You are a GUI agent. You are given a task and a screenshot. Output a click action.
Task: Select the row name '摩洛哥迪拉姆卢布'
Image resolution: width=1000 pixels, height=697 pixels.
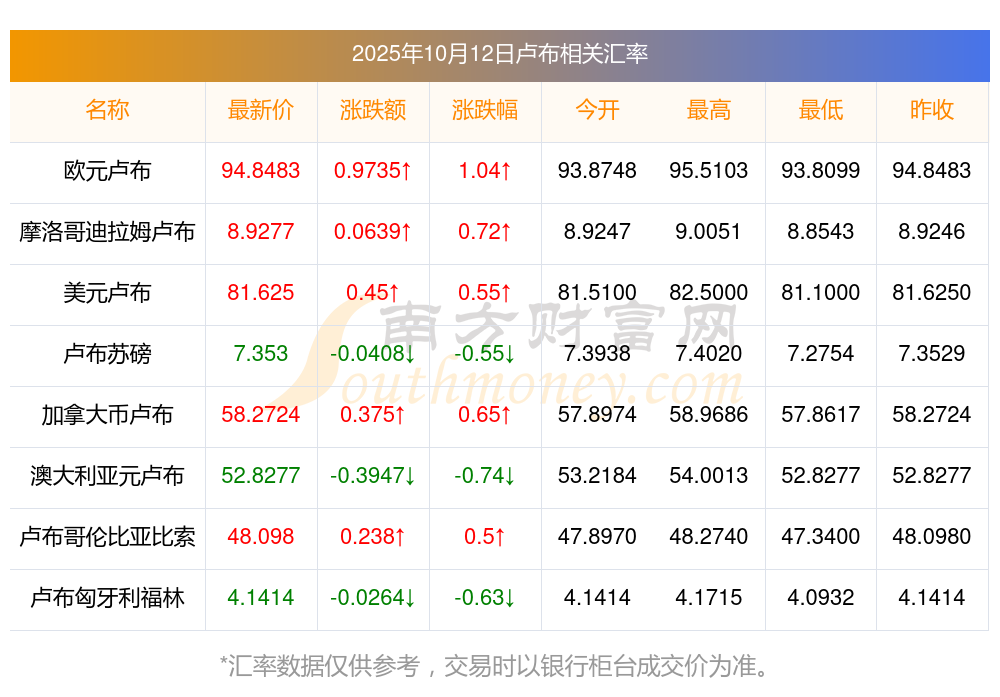107,231
